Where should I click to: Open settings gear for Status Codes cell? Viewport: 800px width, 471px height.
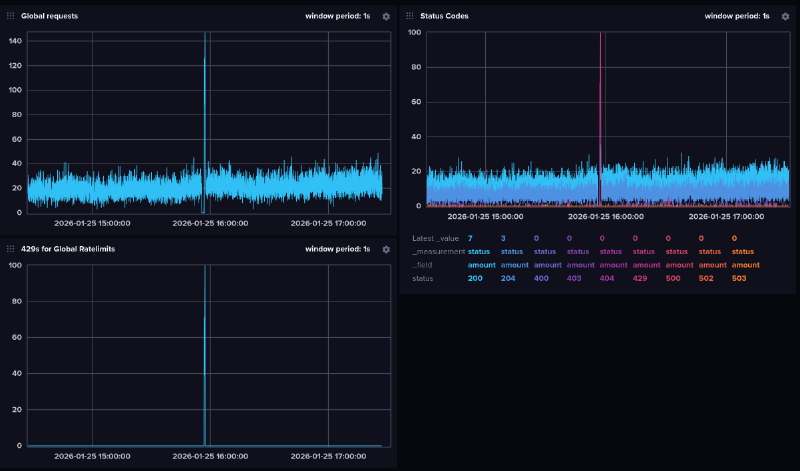click(x=785, y=16)
